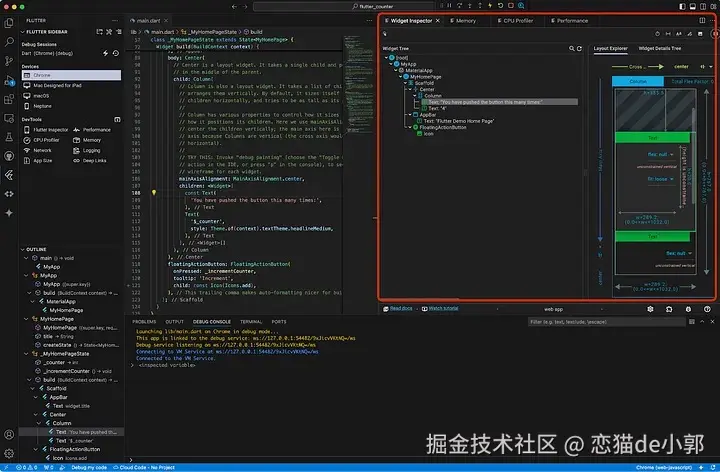Open the Search view in activity bar

[x=9, y=42]
